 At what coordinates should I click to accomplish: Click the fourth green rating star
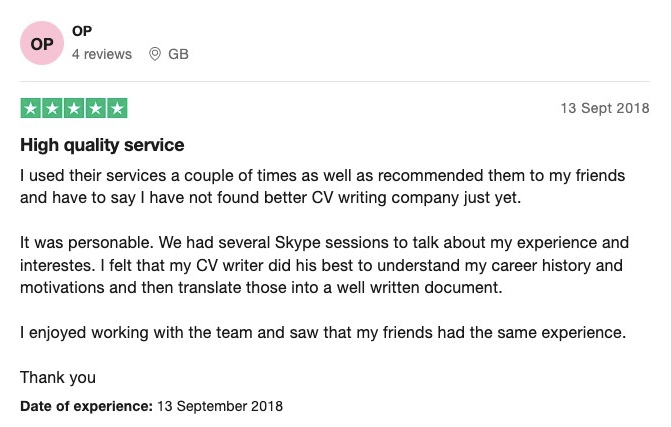tap(95, 108)
